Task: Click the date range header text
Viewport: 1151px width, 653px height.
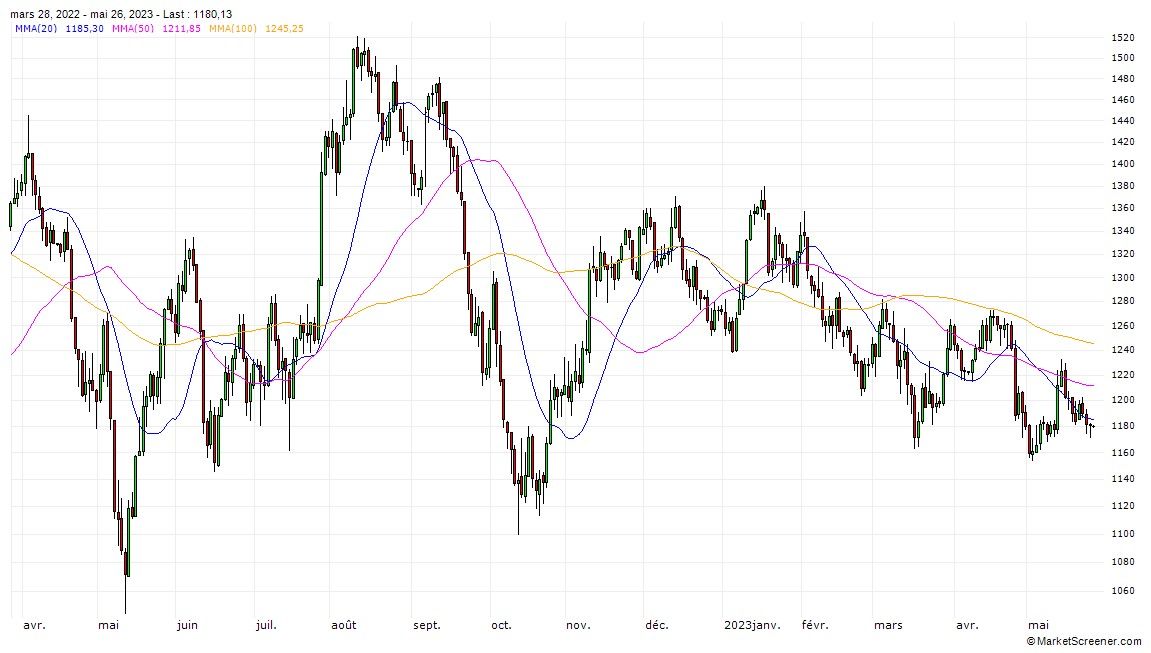Action: [121, 14]
